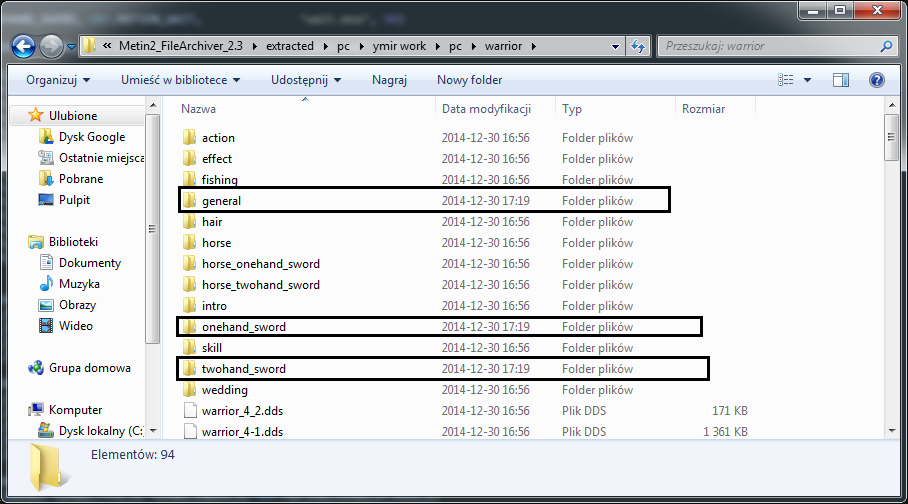Click extracted in address path
908x504 pixels.
pos(290,46)
